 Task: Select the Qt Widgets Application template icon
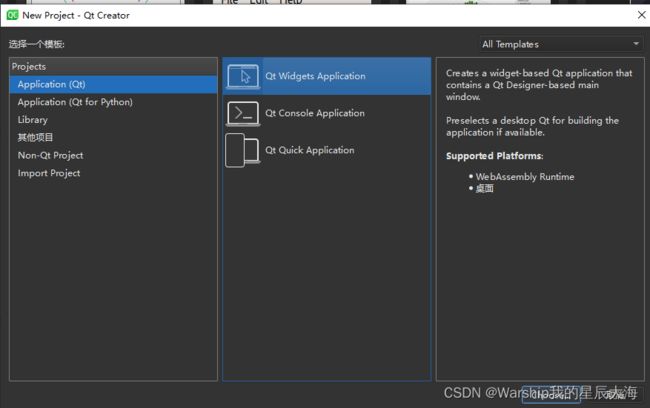pos(243,76)
